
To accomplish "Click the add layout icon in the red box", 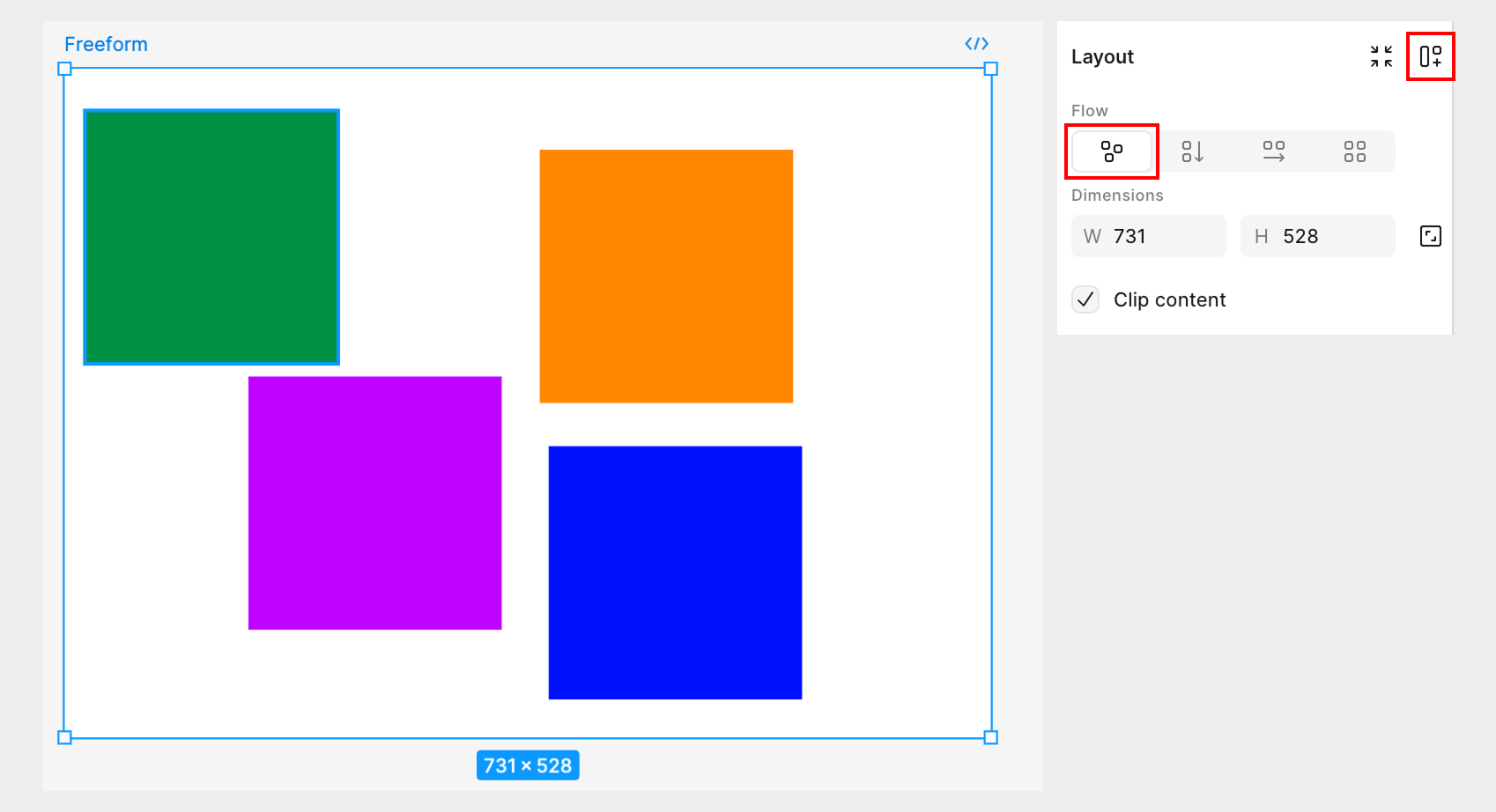I will coord(1431,55).
